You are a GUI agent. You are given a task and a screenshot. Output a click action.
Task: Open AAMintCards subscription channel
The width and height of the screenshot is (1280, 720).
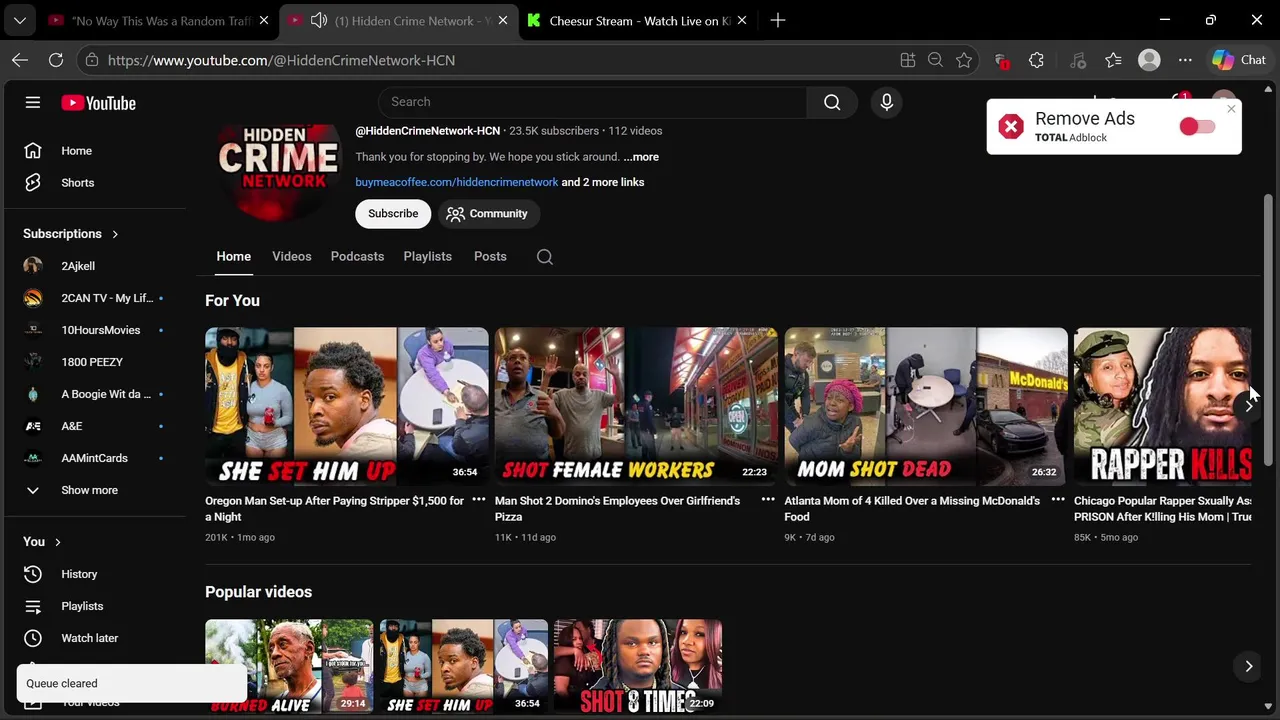[x=94, y=458]
